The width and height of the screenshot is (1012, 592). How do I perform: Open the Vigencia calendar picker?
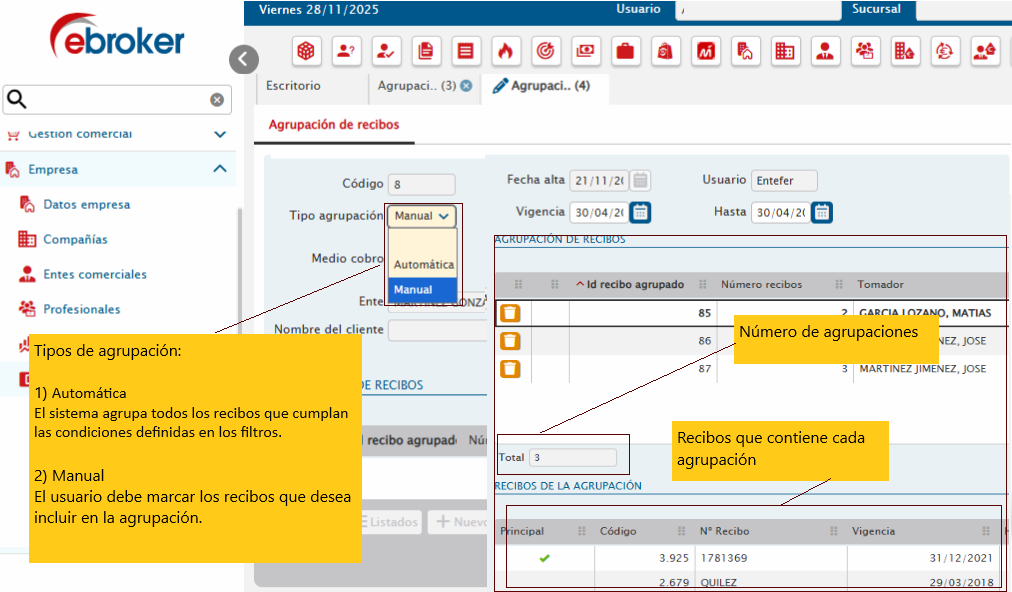coord(641,212)
